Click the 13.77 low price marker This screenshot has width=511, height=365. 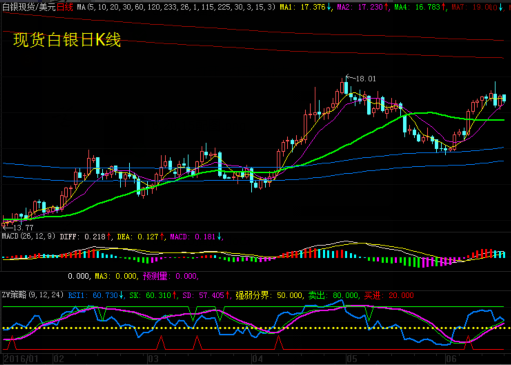point(23,228)
